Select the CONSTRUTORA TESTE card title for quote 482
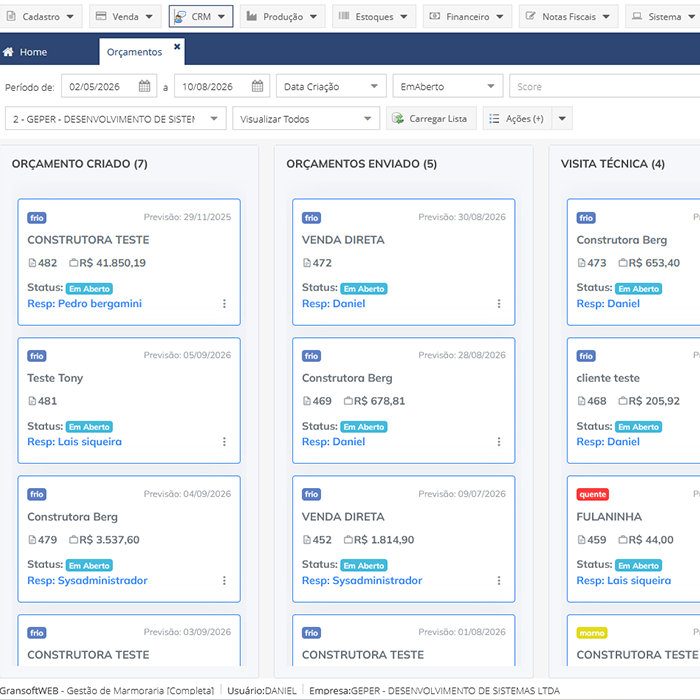Image resolution: width=700 pixels, height=700 pixels. pyautogui.click(x=88, y=240)
